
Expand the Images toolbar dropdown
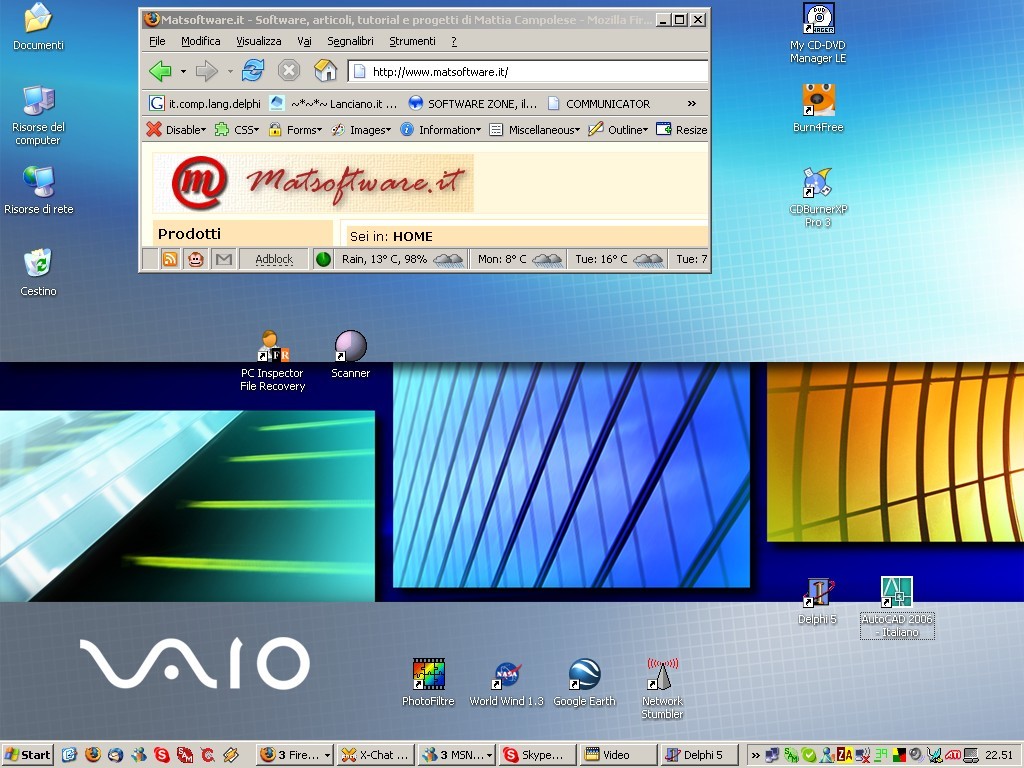tap(361, 129)
